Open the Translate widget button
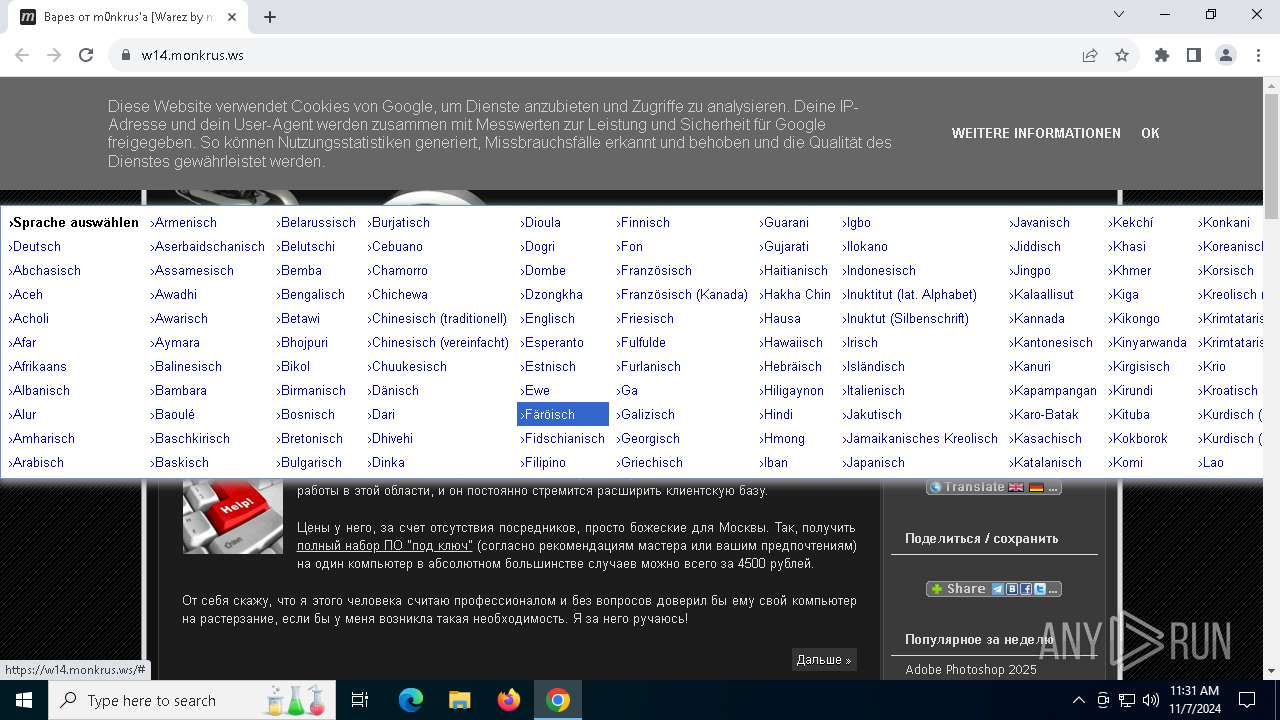This screenshot has width=1280, height=720. [993, 487]
